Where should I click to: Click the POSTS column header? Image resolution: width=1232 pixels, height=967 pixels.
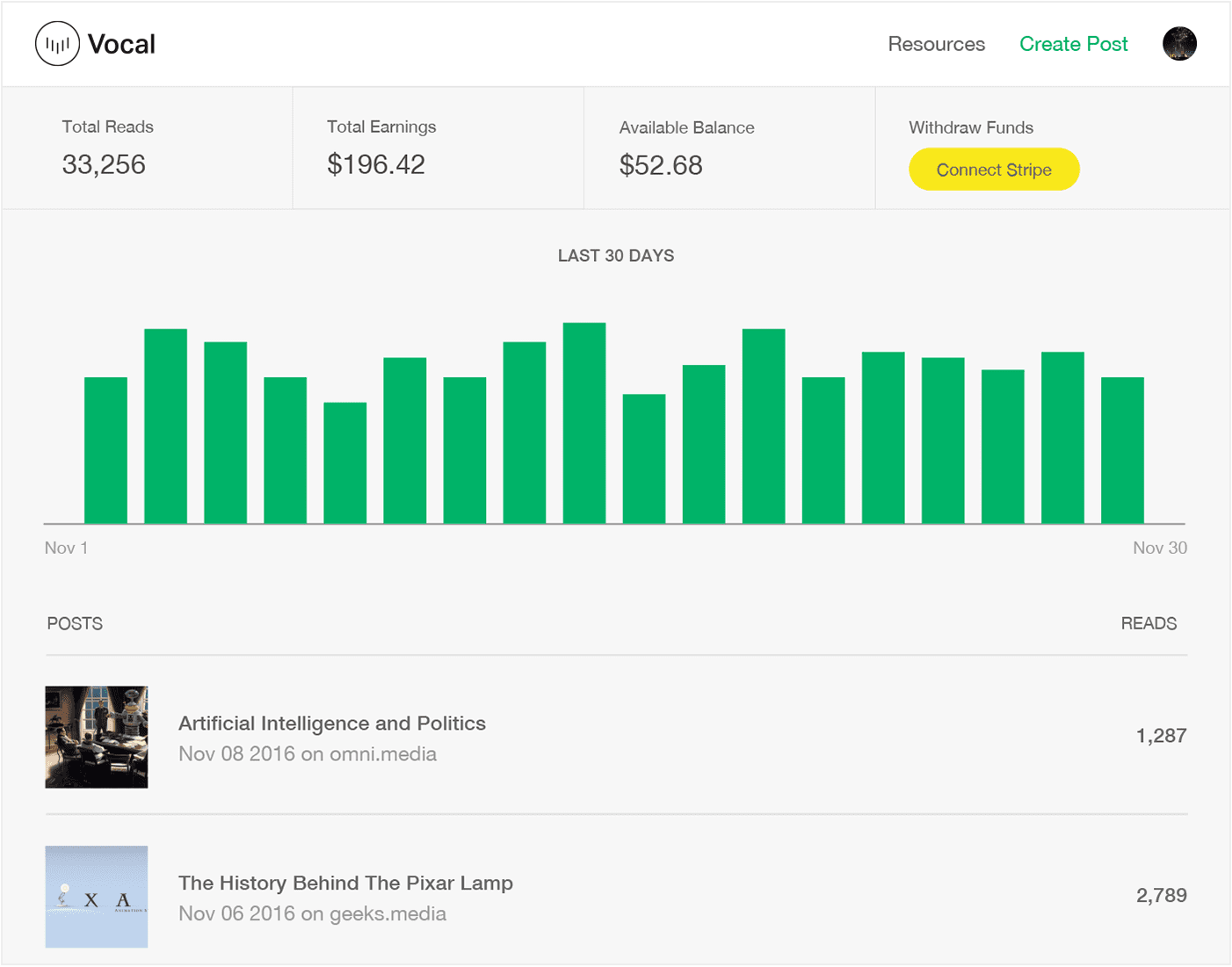pyautogui.click(x=75, y=623)
